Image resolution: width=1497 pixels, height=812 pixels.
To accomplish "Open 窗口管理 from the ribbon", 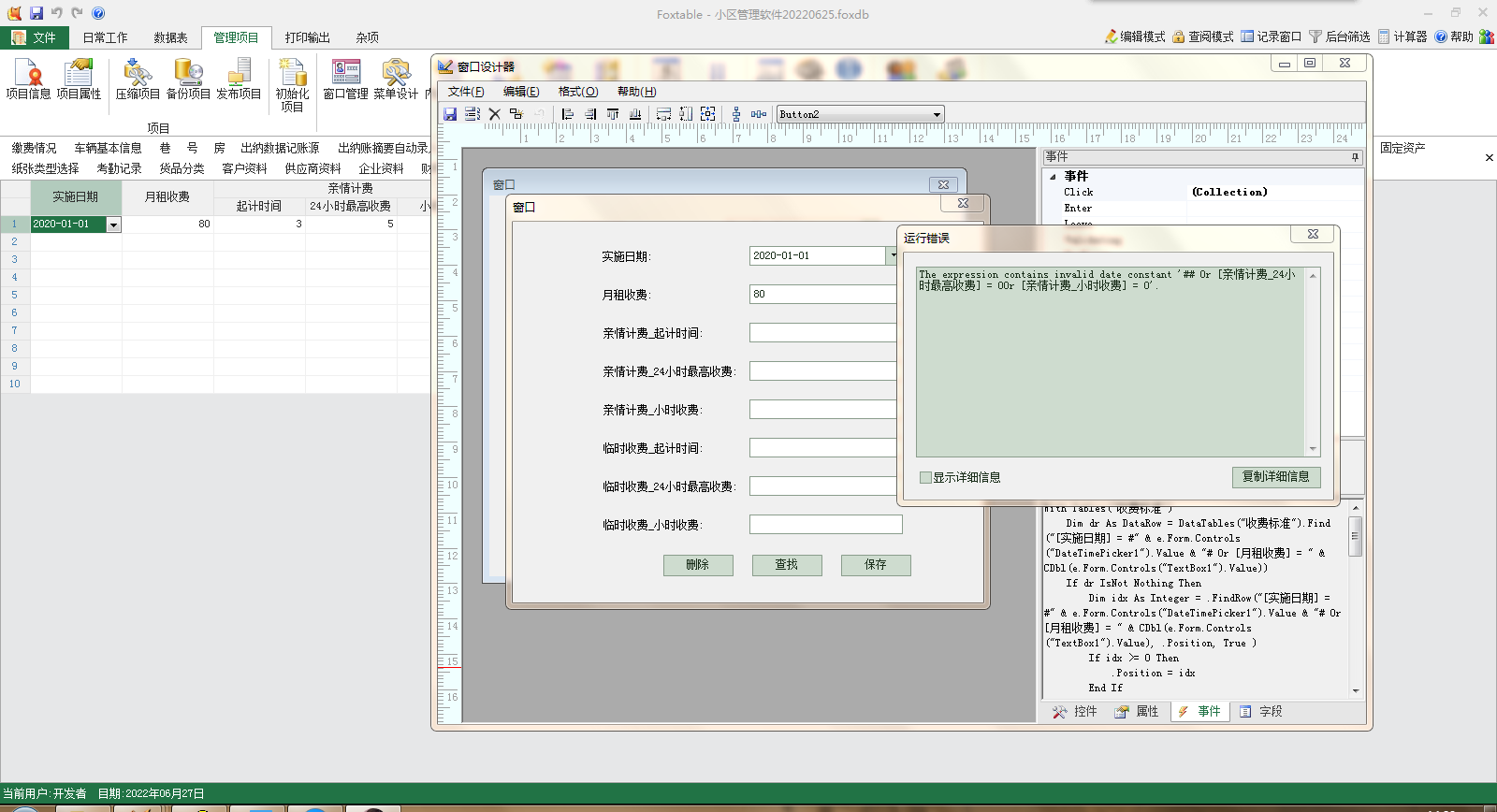I will (345, 79).
